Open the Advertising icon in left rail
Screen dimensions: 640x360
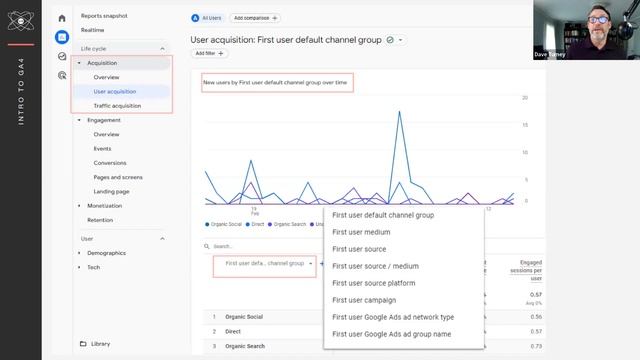62,75
